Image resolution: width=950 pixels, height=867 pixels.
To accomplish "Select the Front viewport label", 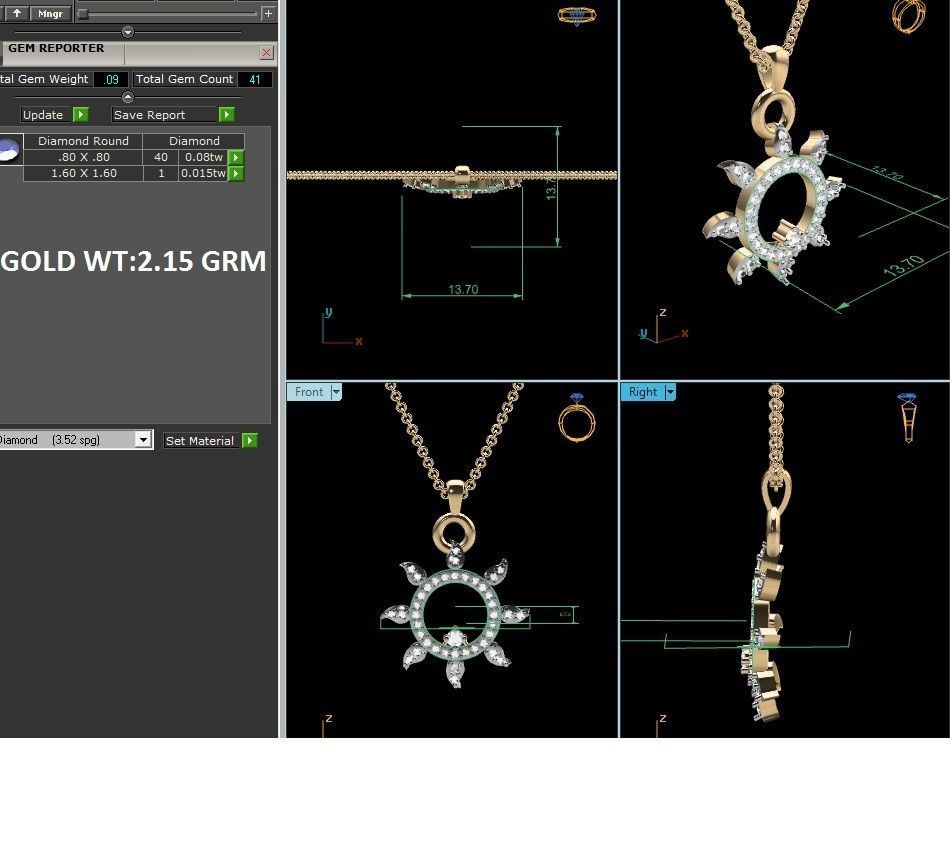I will point(308,392).
